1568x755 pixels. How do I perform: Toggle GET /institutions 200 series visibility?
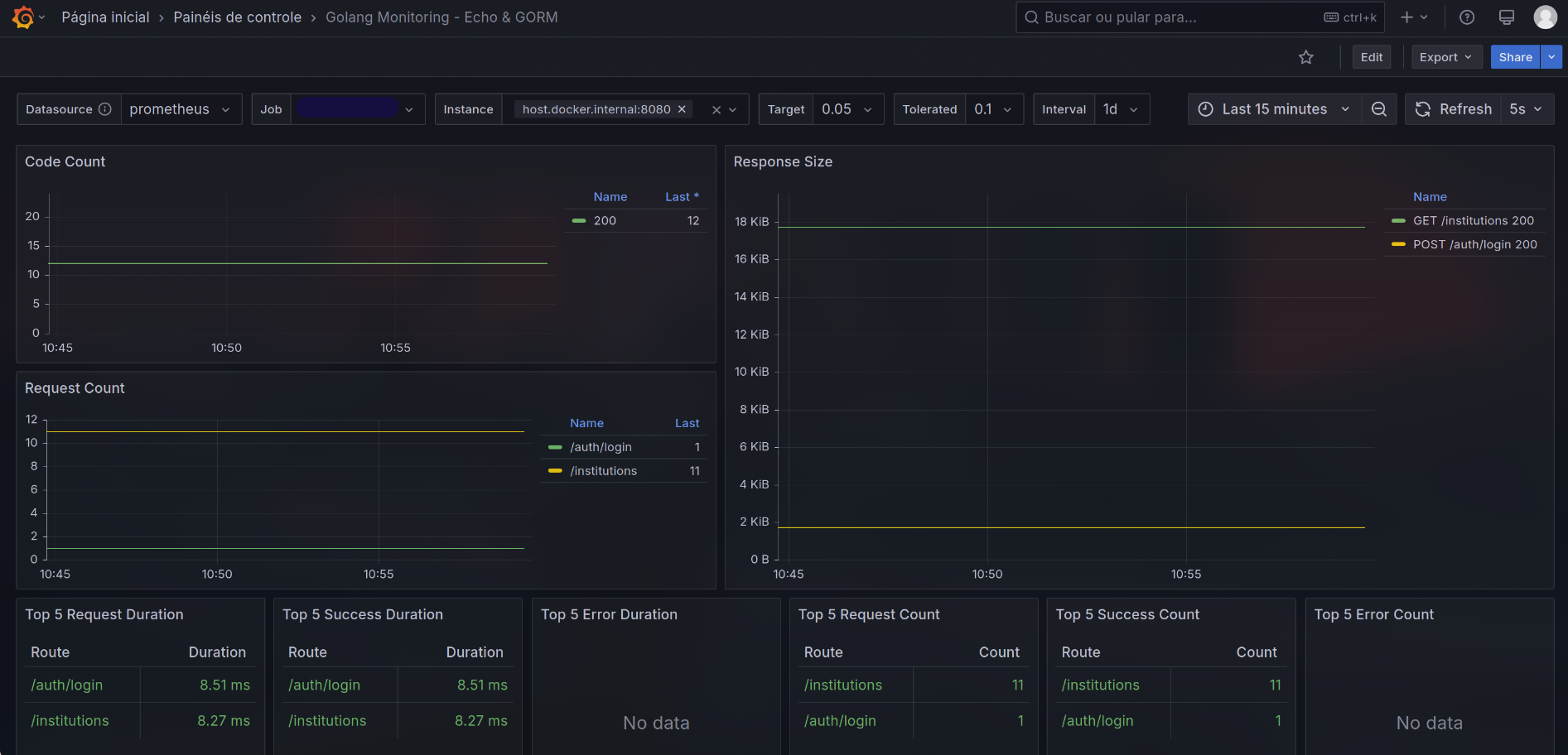[1473, 221]
